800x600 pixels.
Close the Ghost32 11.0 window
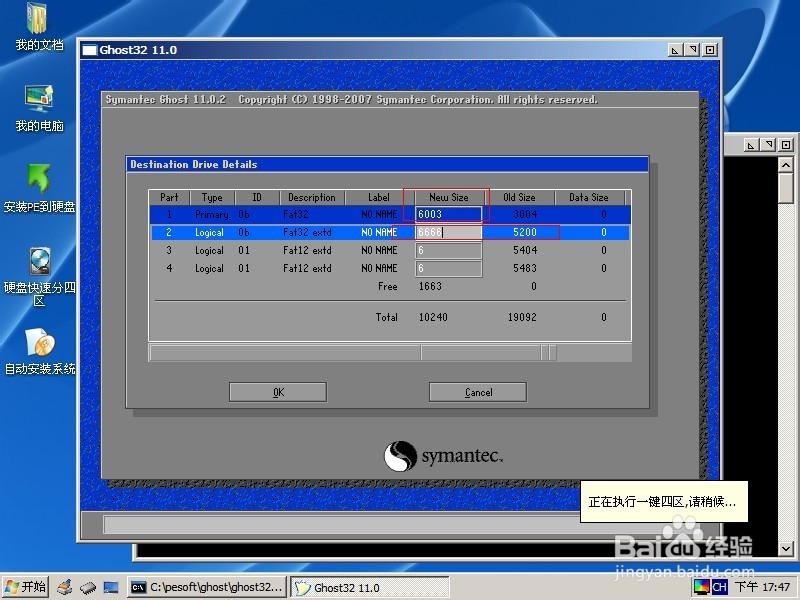(x=710, y=50)
